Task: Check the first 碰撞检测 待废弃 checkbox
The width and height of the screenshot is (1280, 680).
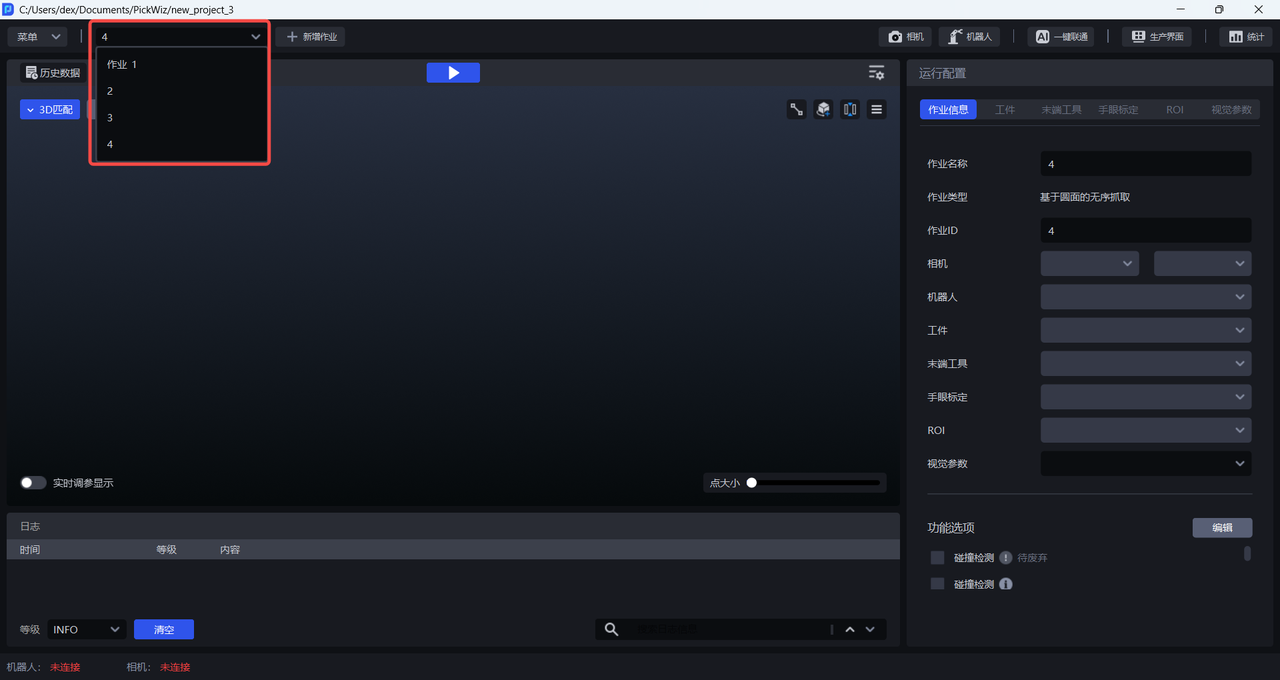Action: (x=937, y=557)
